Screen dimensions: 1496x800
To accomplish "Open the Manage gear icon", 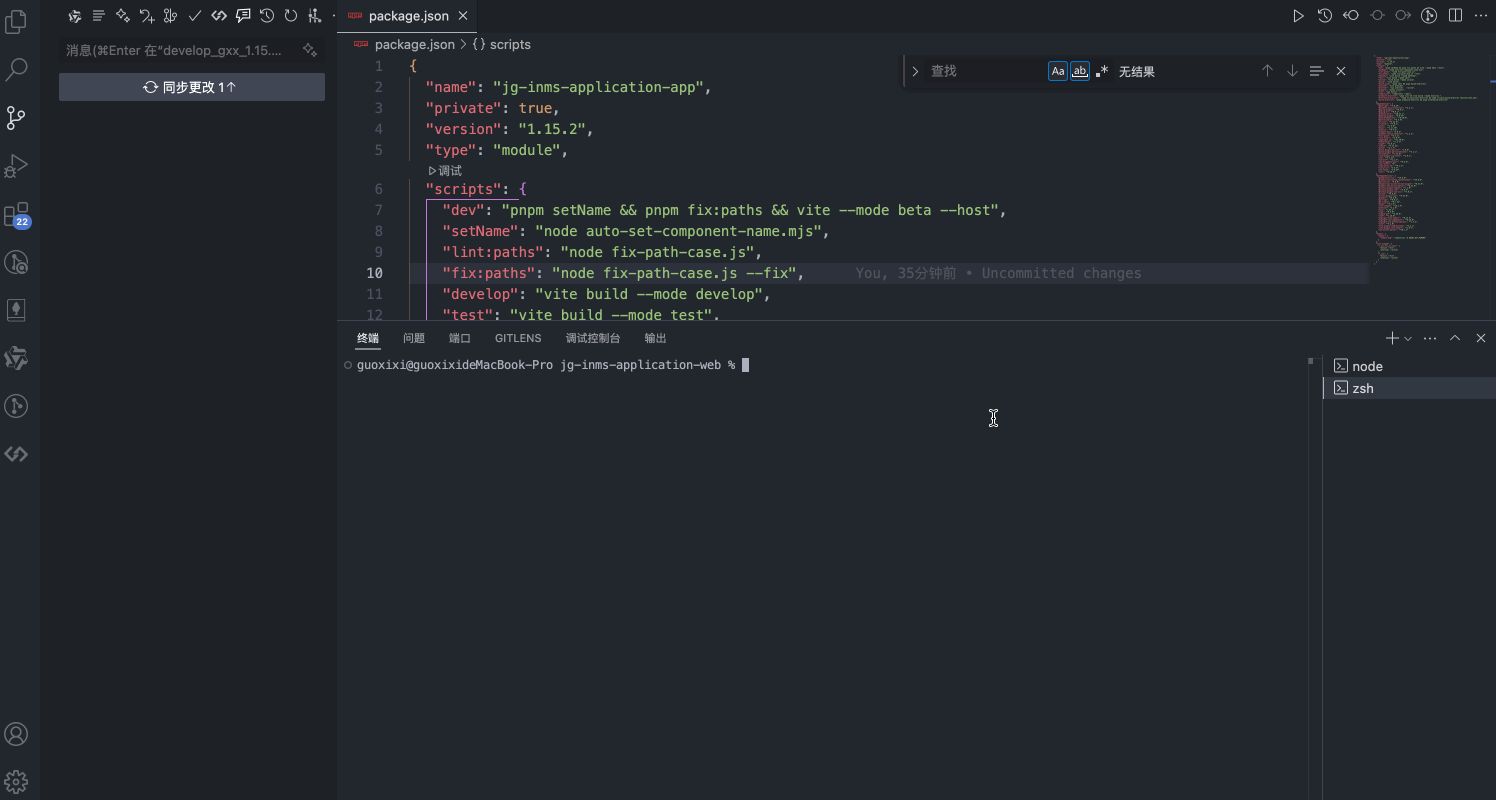I will [x=16, y=782].
